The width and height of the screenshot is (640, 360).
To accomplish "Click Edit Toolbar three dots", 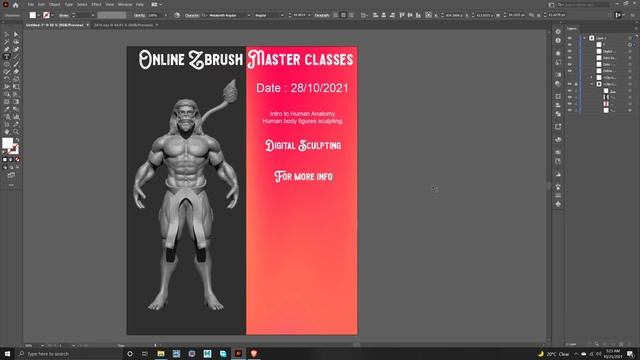I will (x=11, y=185).
